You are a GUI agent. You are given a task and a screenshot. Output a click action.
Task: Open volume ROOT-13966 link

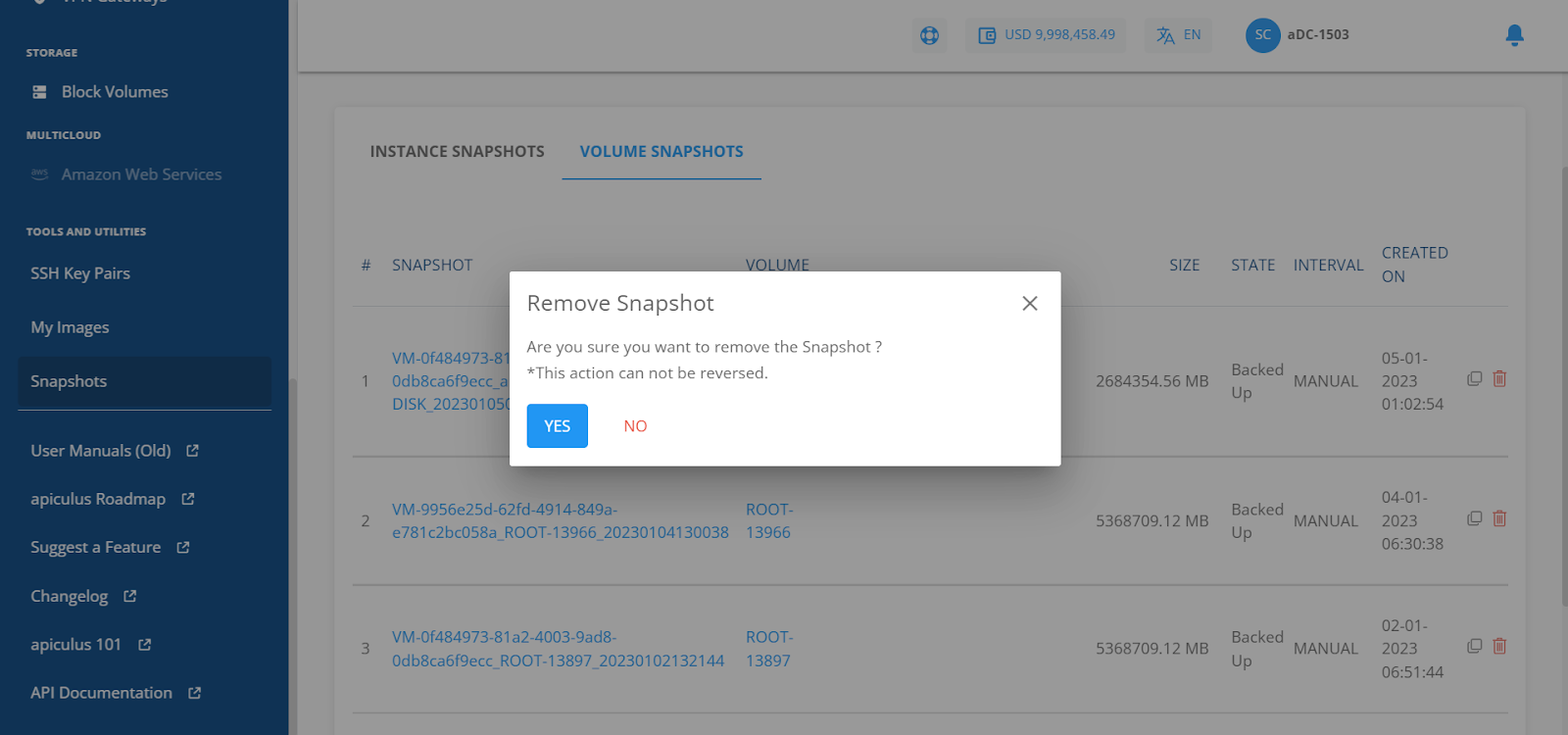pos(769,520)
